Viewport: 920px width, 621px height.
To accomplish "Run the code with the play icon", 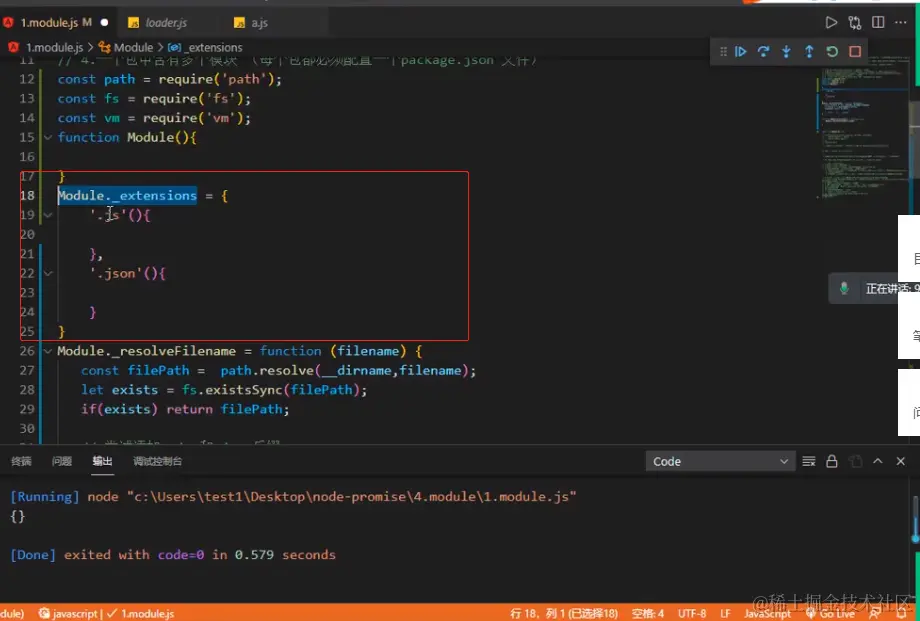I will tap(831, 22).
